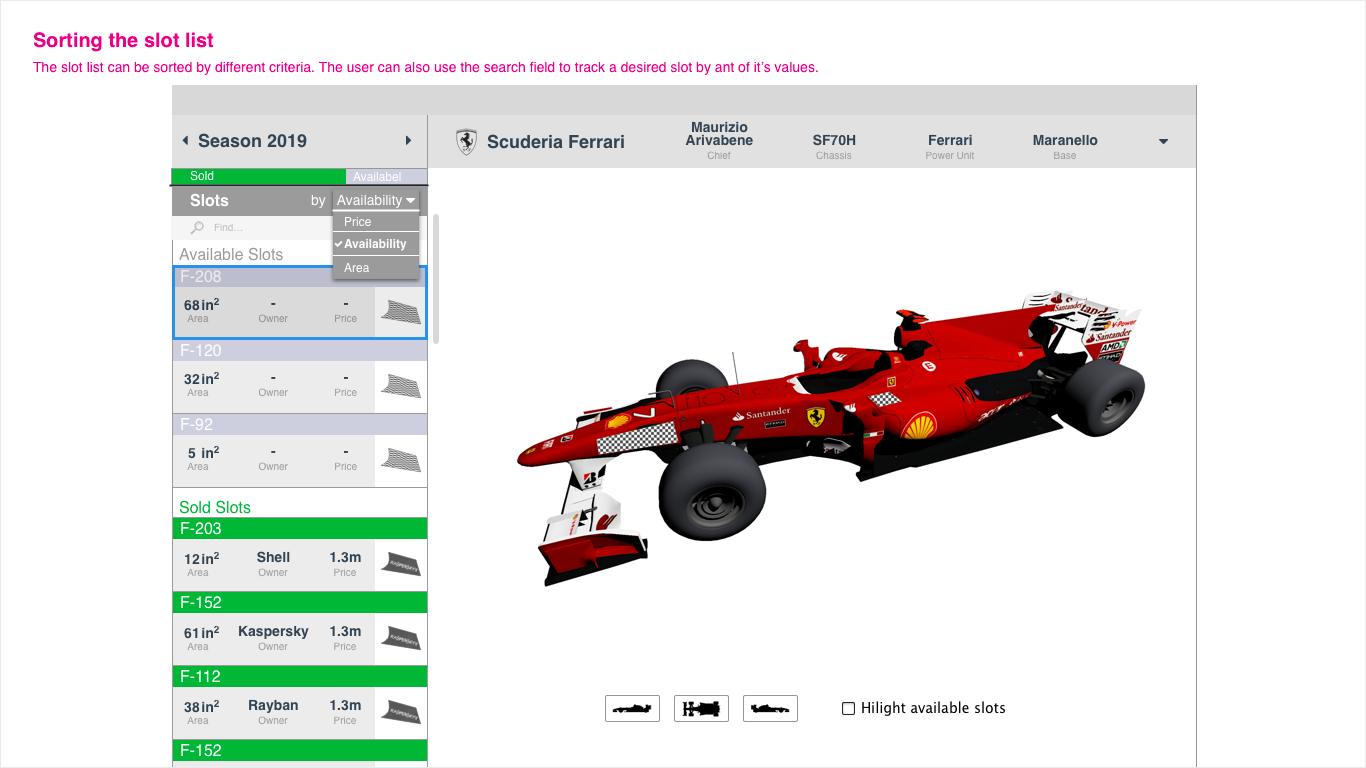Click Ferrari power unit label

coord(950,141)
